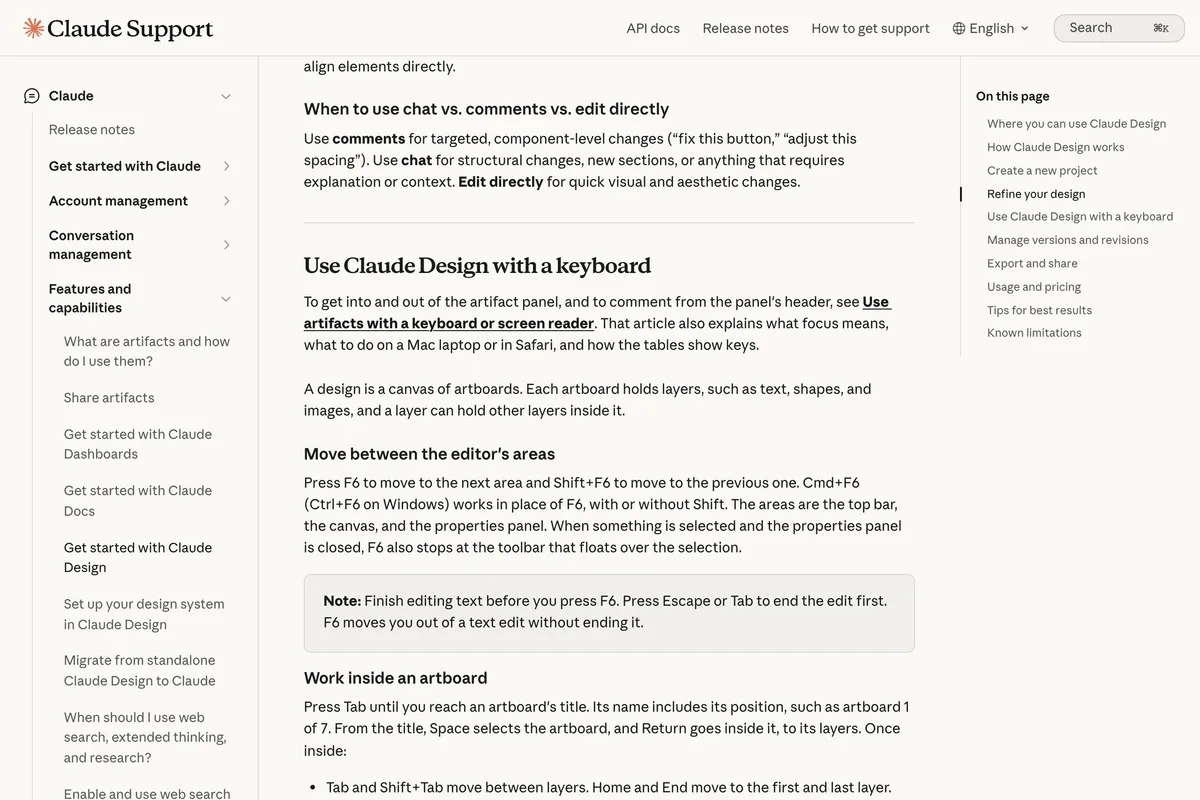
Task: Jump to Tips for best results
Action: (x=1039, y=310)
